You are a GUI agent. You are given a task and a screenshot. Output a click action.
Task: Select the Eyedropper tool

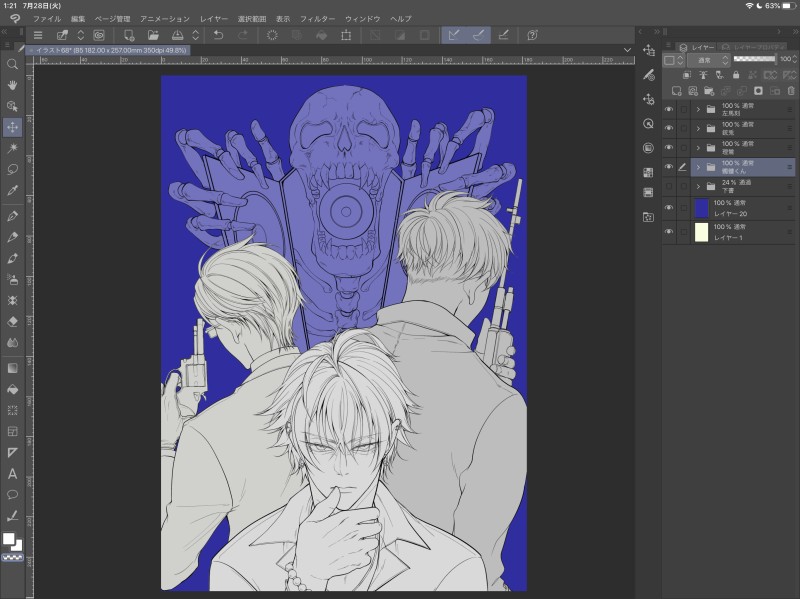pos(12,190)
